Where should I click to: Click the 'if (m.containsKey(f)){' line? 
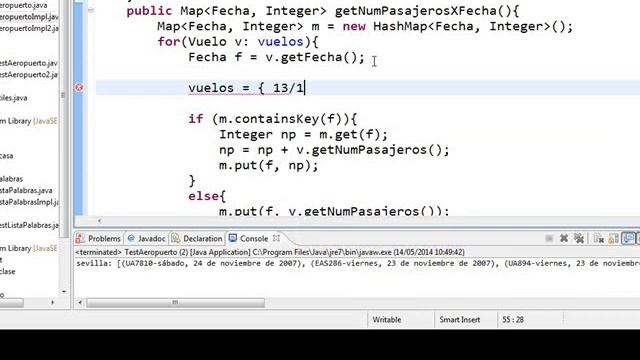point(272,119)
